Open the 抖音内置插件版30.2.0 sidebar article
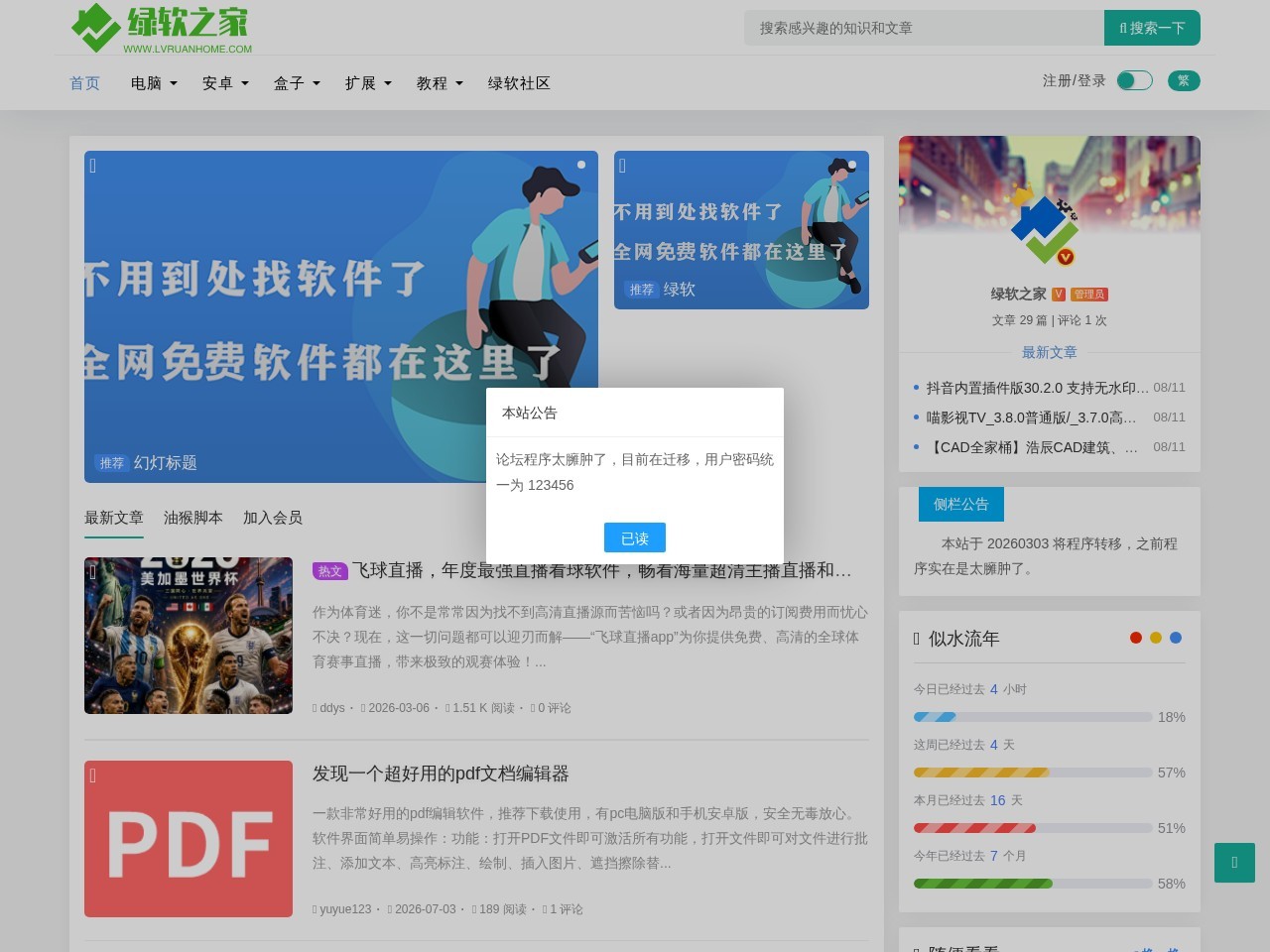Viewport: 1270px width, 952px height. [1037, 388]
